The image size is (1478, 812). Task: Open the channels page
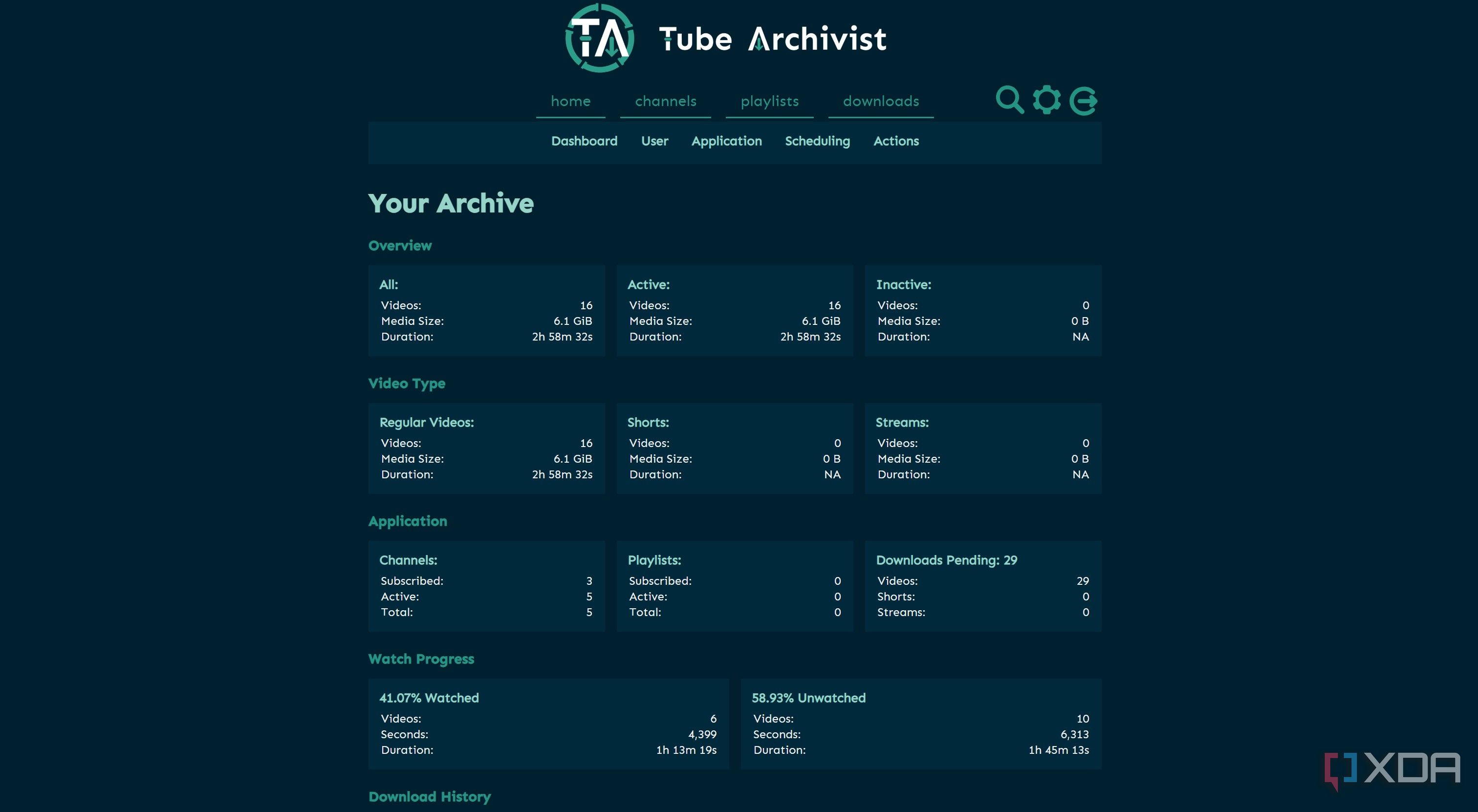[x=666, y=102]
